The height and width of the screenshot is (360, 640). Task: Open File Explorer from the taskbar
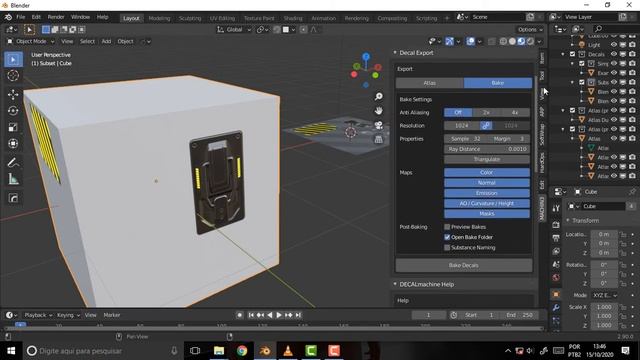[219, 351]
